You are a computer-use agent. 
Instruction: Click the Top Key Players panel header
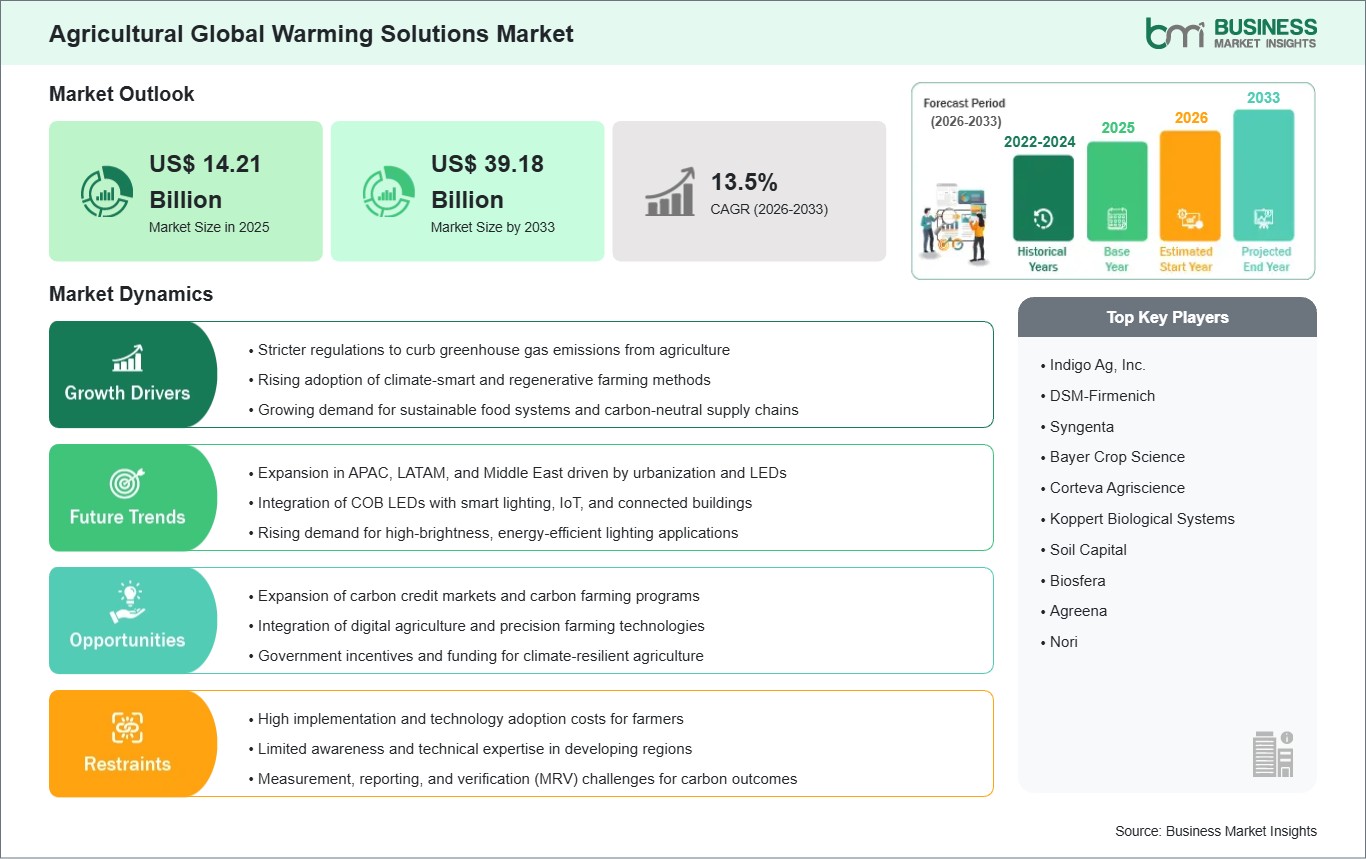(1167, 317)
